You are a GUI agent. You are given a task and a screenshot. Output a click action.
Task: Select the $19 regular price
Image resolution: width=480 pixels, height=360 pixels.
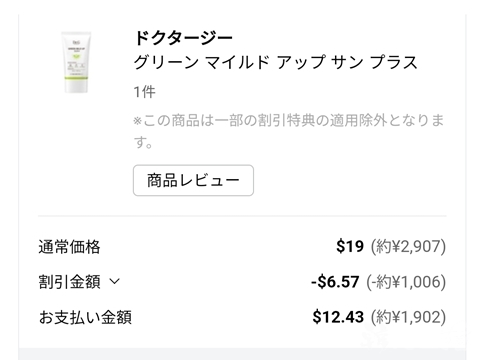pos(350,247)
